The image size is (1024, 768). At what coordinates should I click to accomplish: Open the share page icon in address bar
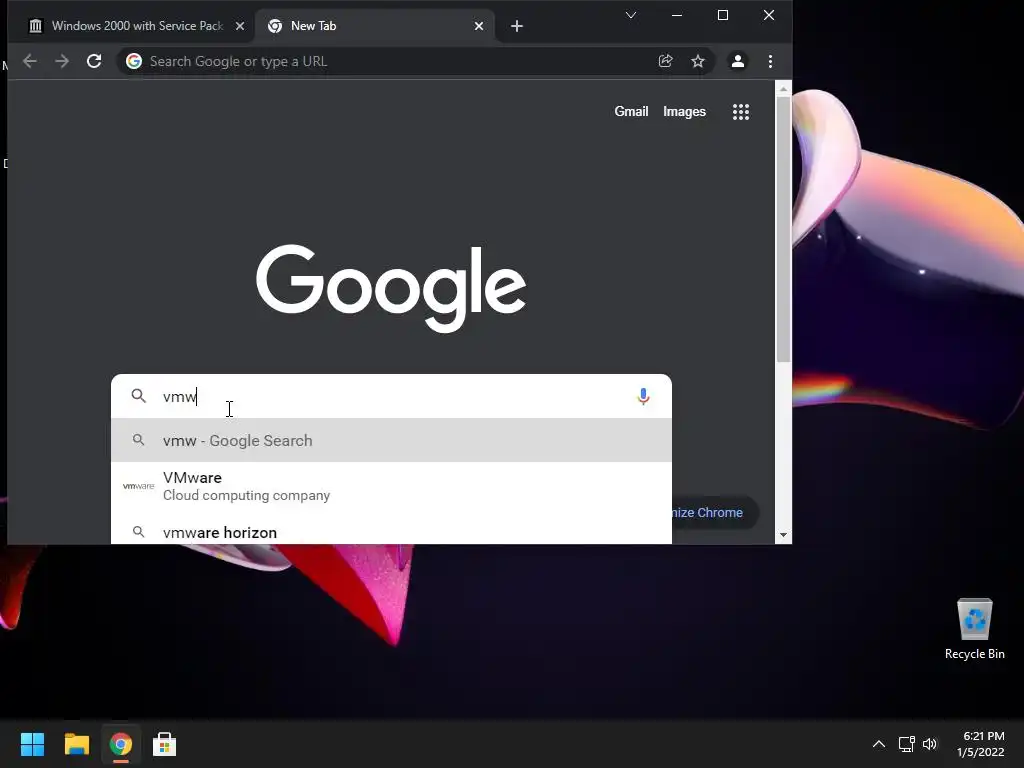pyautogui.click(x=665, y=61)
